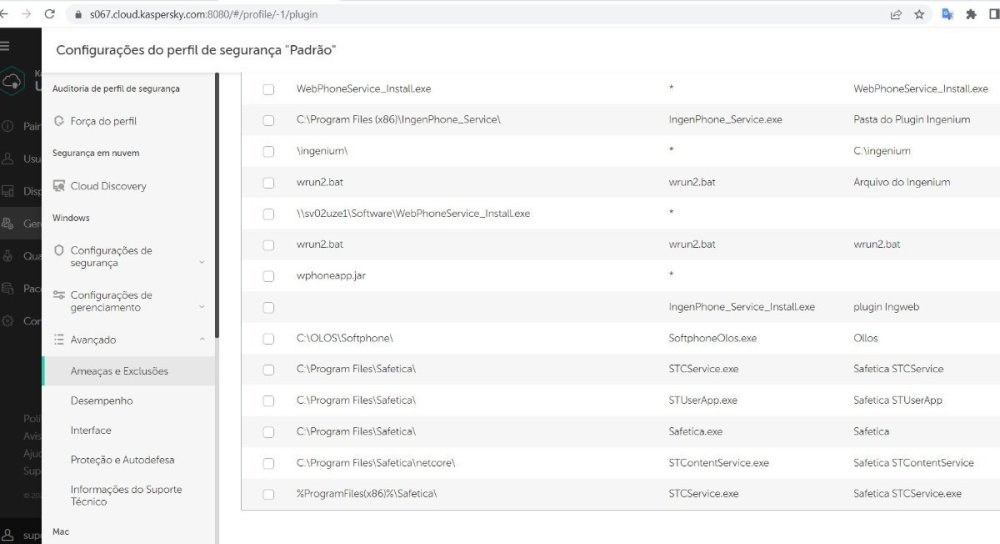This screenshot has height=544, width=1000.
Task: Expand Configurações de segurança section
Action: tap(202, 262)
